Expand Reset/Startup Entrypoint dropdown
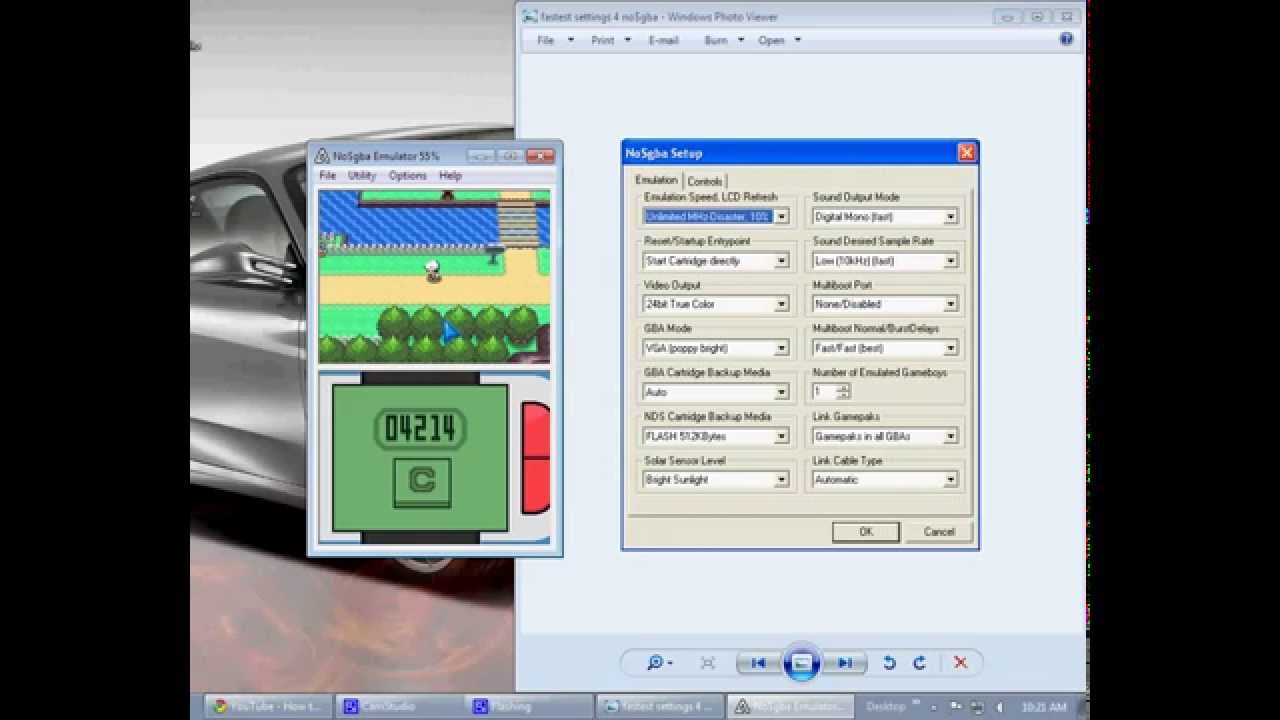This screenshot has width=1280, height=720. tap(781, 260)
